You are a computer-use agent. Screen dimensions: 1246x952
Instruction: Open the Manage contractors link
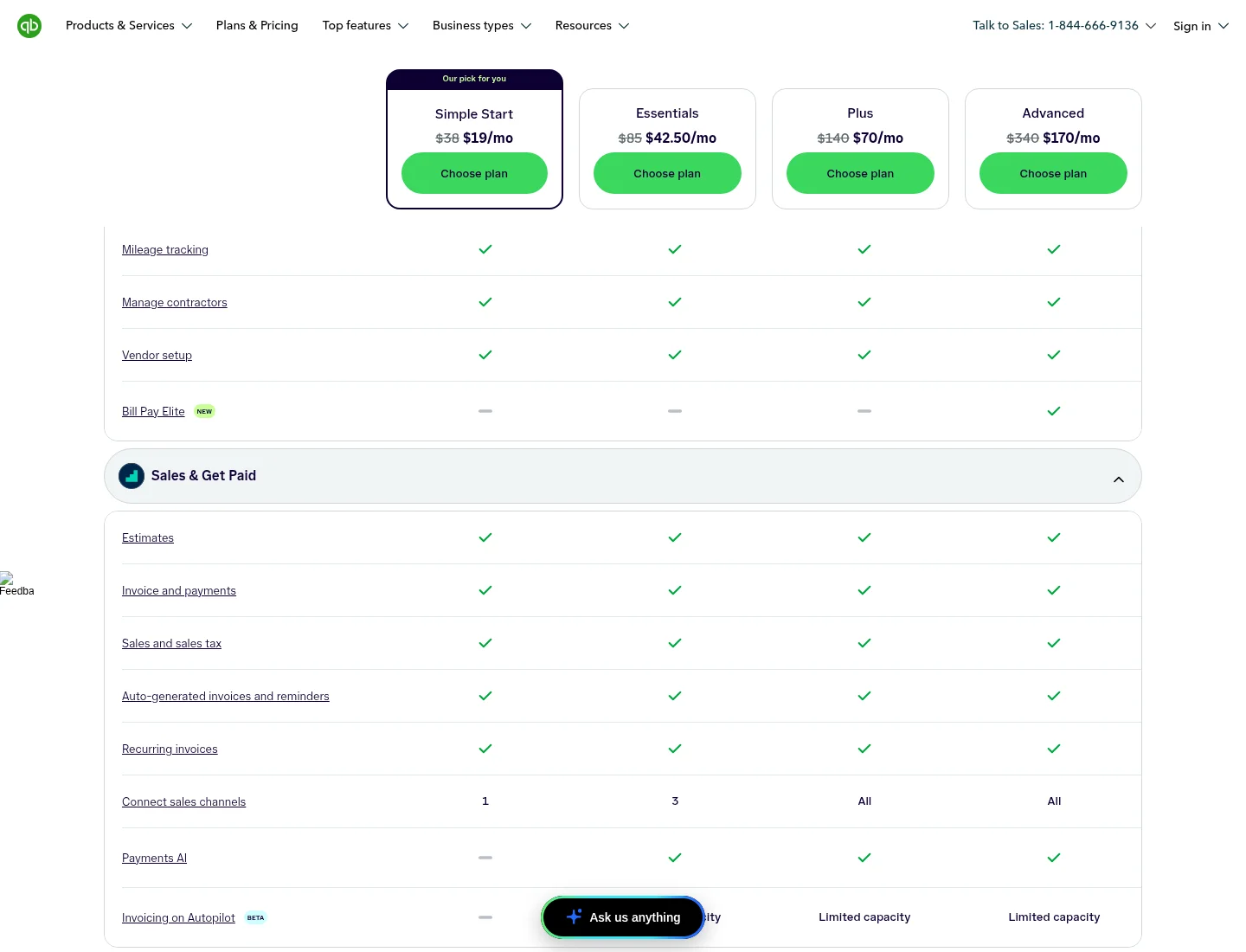point(175,303)
